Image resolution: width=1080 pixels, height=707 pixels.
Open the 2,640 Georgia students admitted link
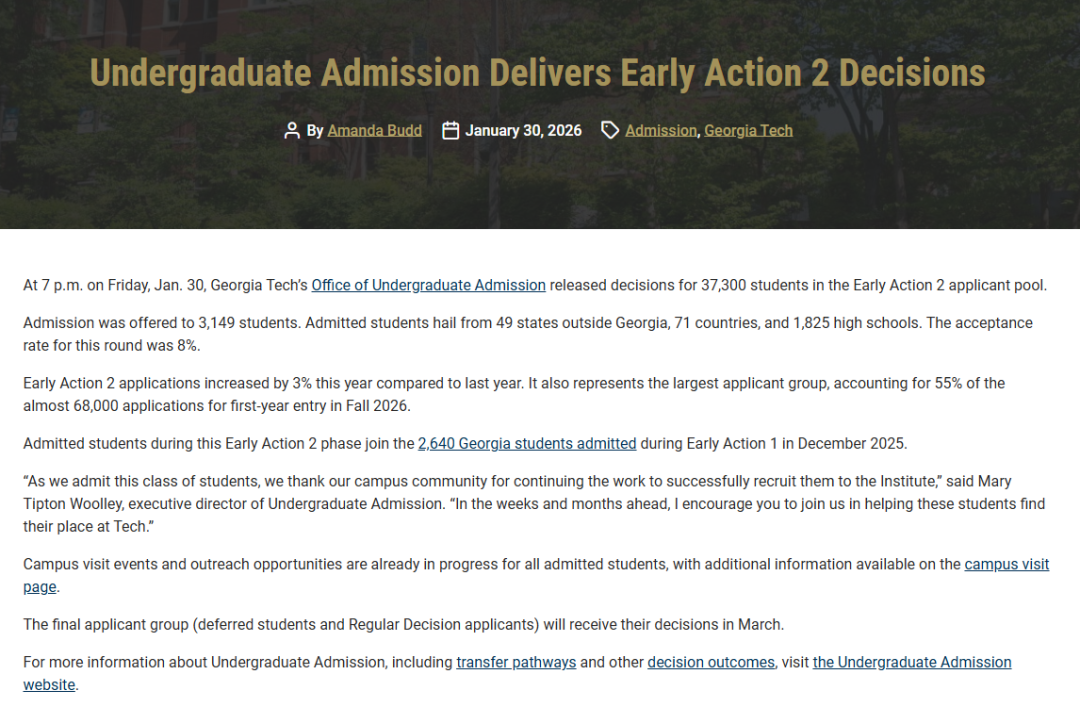[527, 443]
